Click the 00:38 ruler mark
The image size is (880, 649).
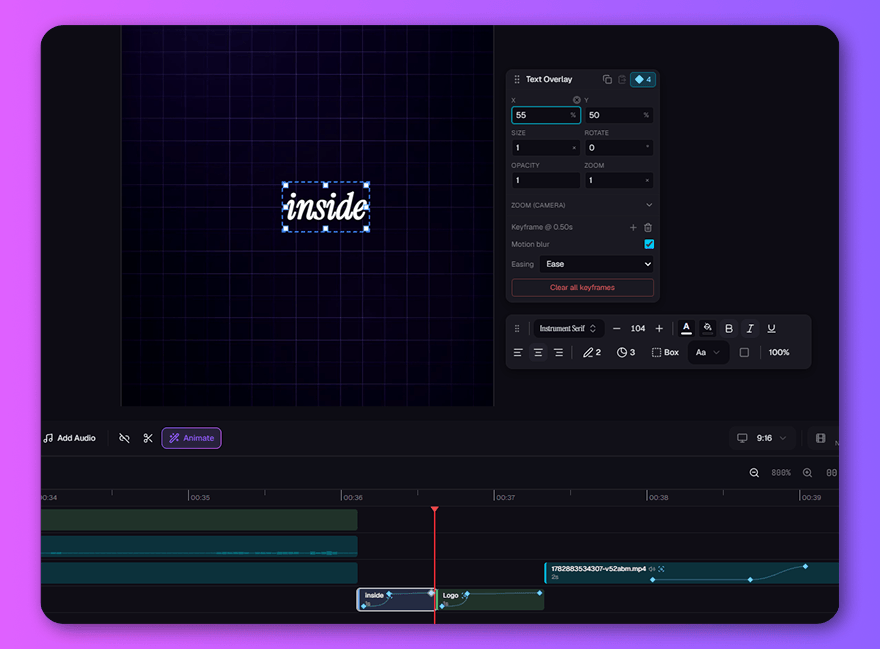[657, 497]
